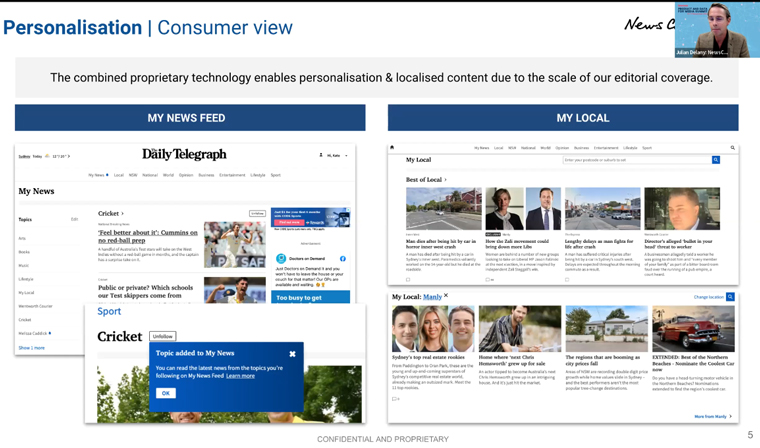Viewport: 760px width, 448px height.
Task: Click More from Manly link
Action: pos(713,416)
